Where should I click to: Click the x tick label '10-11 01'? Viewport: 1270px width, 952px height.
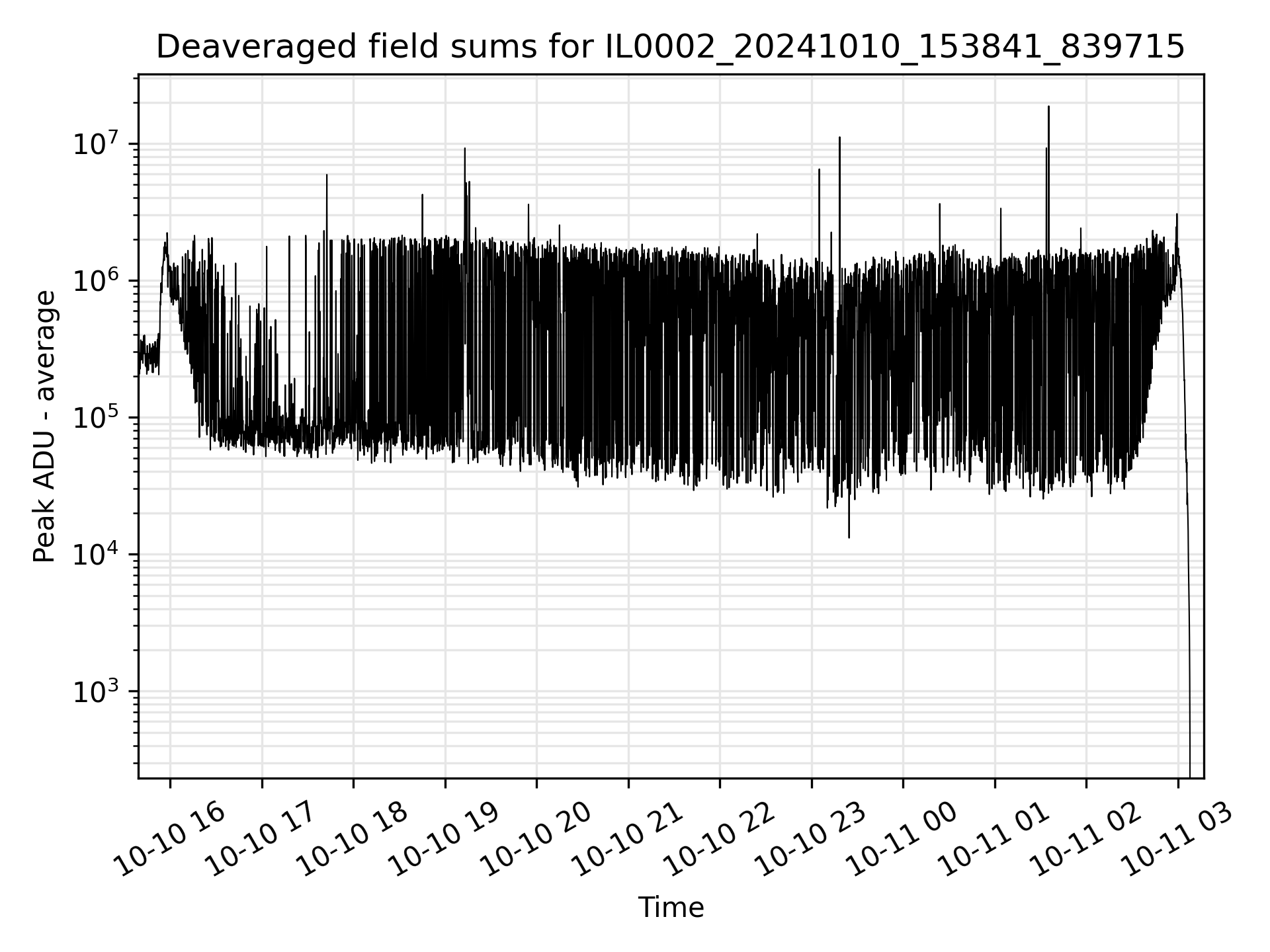coord(995,839)
